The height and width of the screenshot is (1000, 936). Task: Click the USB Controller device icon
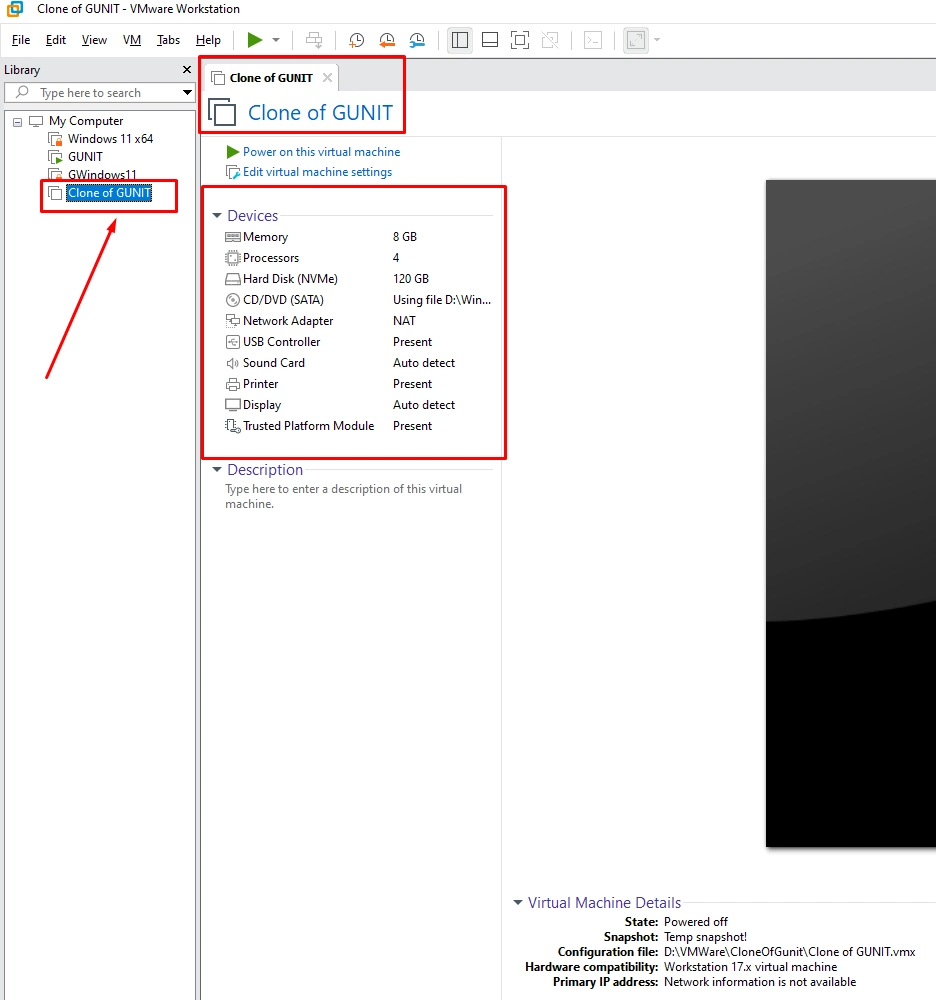[233, 342]
